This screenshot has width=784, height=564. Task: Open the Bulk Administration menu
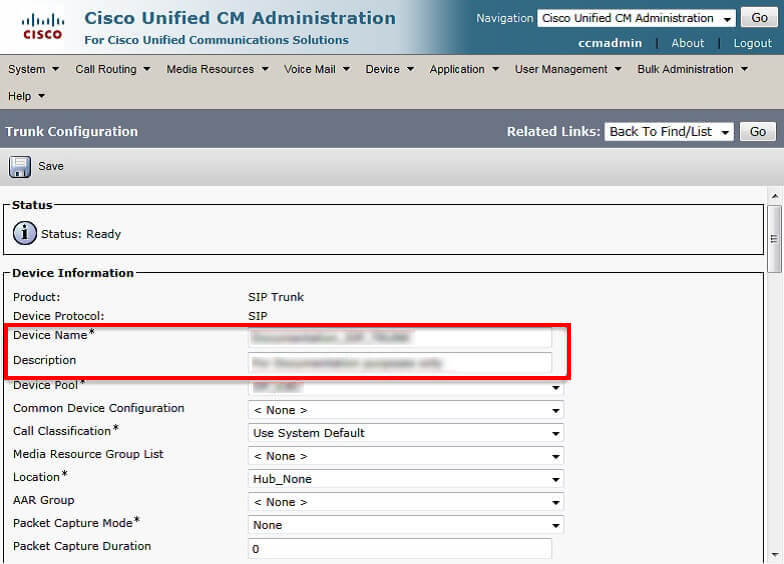692,69
